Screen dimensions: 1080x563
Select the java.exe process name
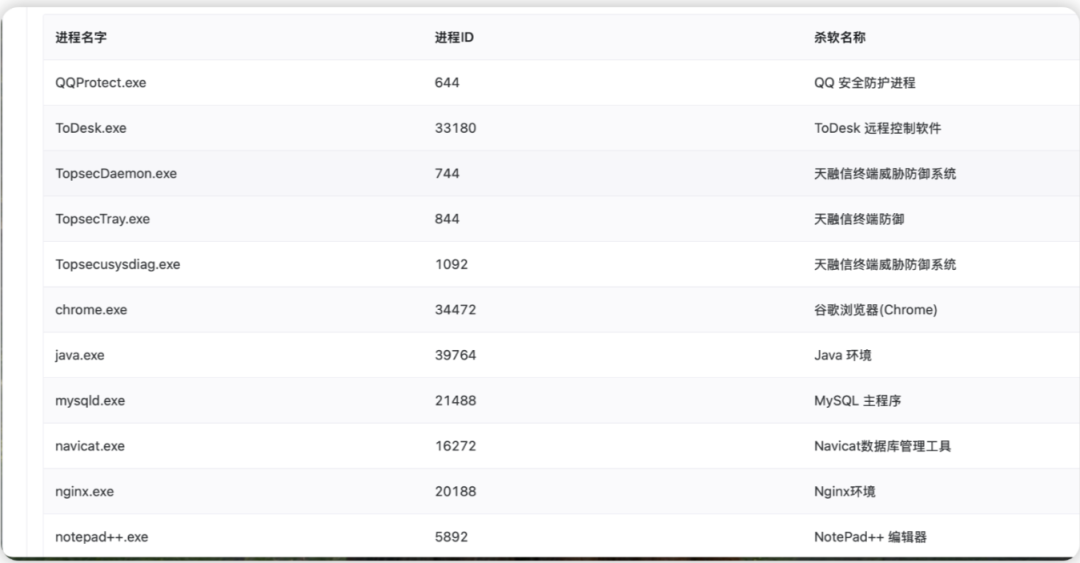click(80, 356)
